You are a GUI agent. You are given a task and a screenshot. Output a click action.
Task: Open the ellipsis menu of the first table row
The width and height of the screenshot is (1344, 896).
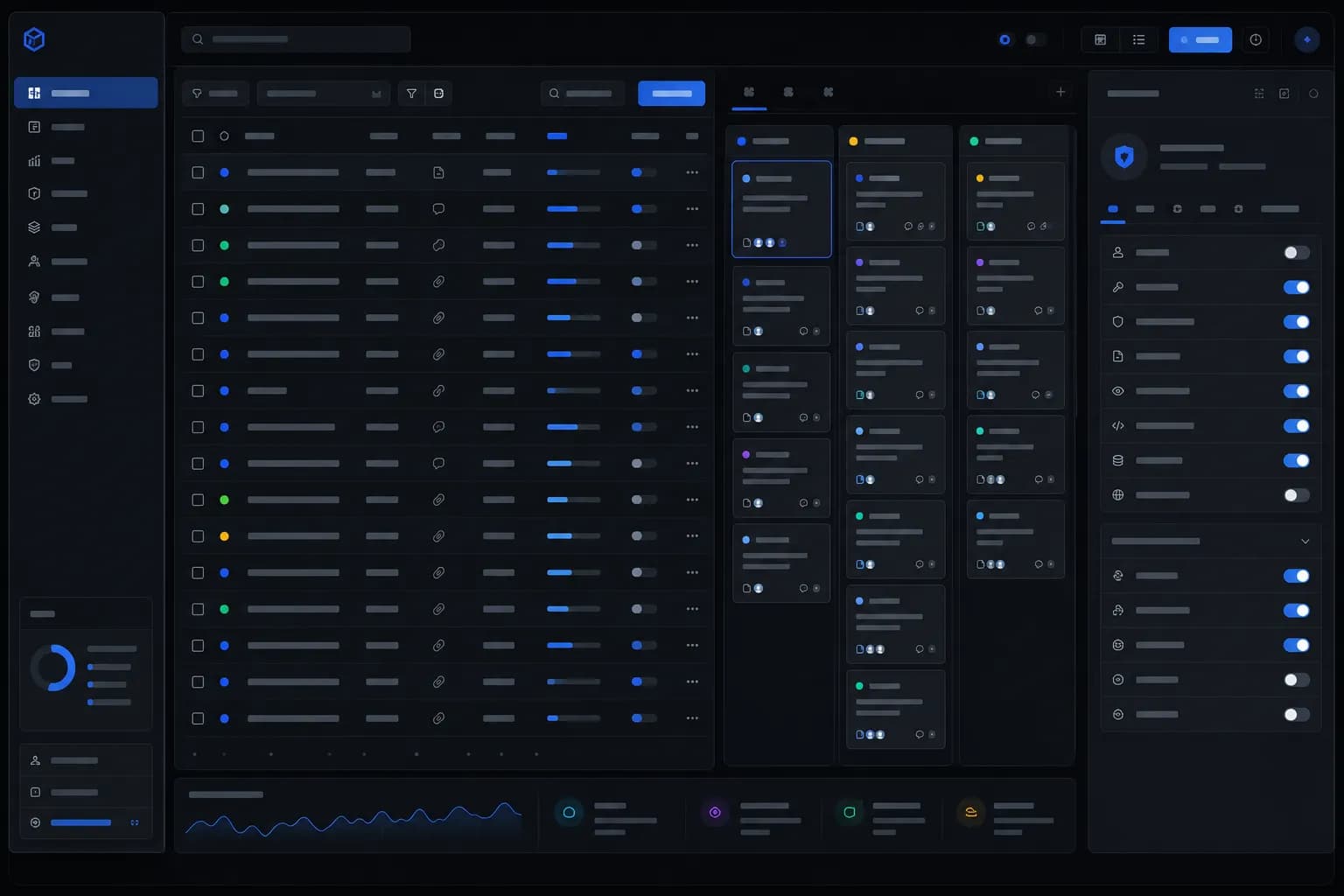(x=692, y=172)
